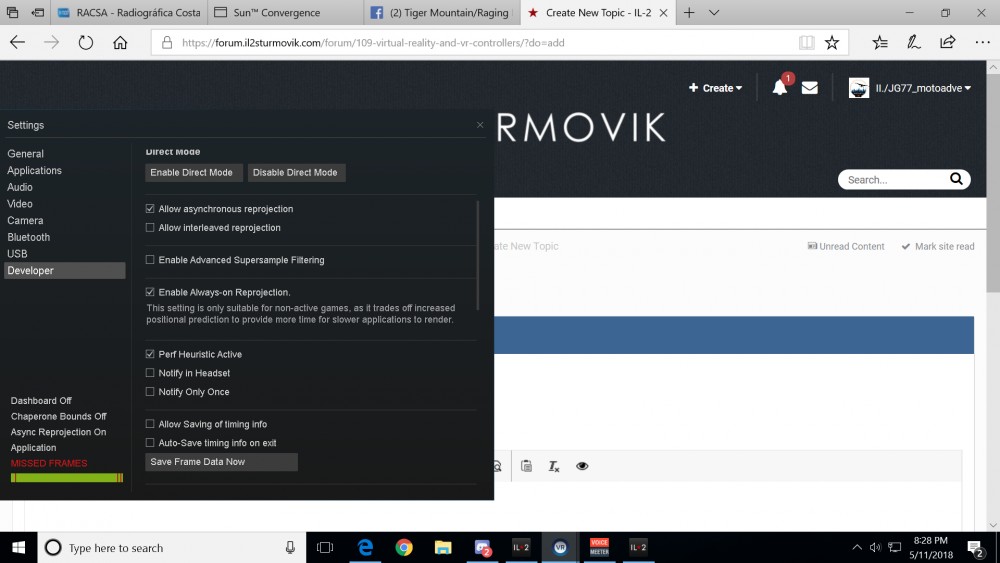
Task: Uncheck Perf Heuristic Active
Action: [150, 354]
